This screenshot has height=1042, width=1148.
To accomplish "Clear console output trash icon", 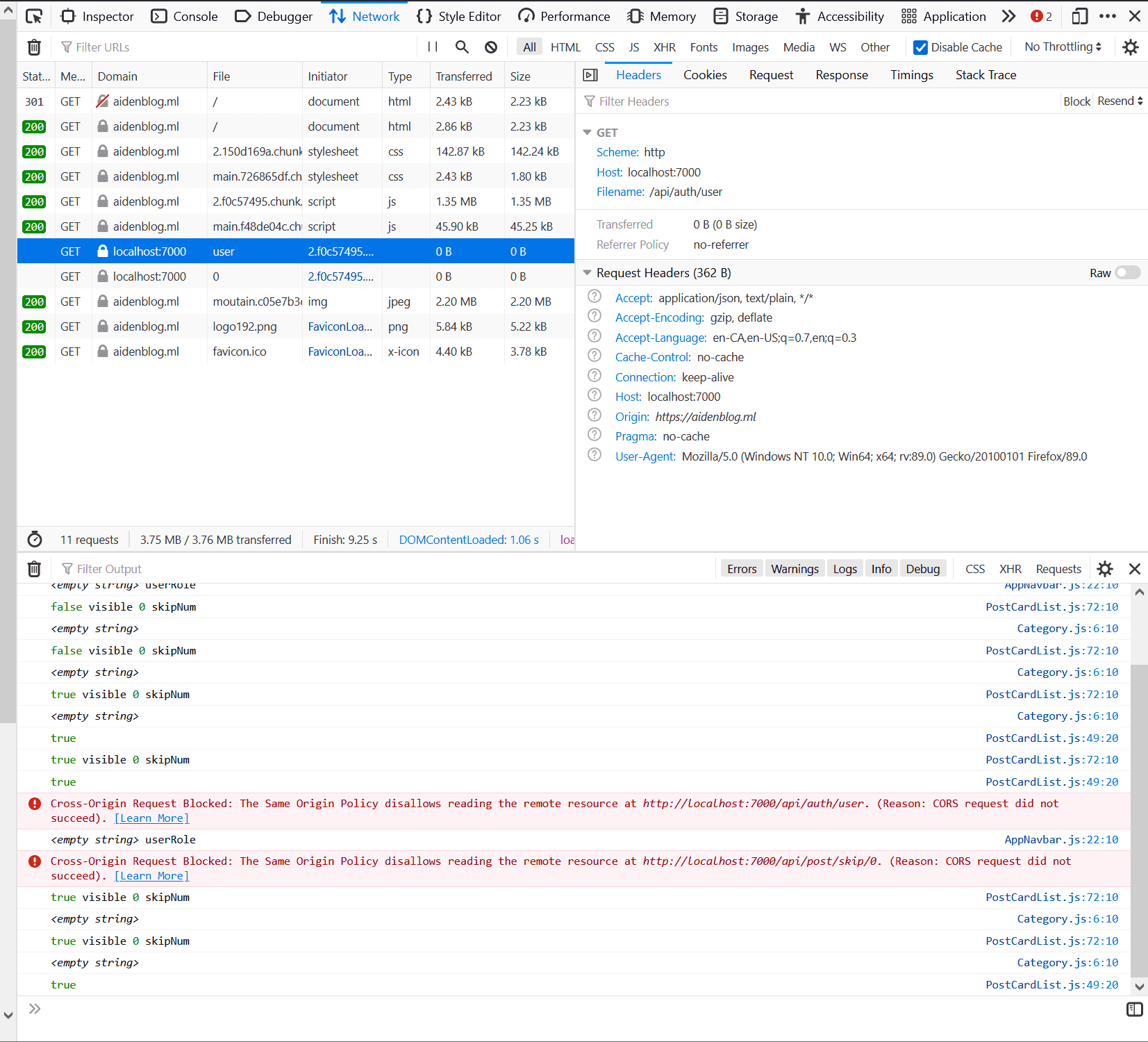I will click(x=34, y=569).
